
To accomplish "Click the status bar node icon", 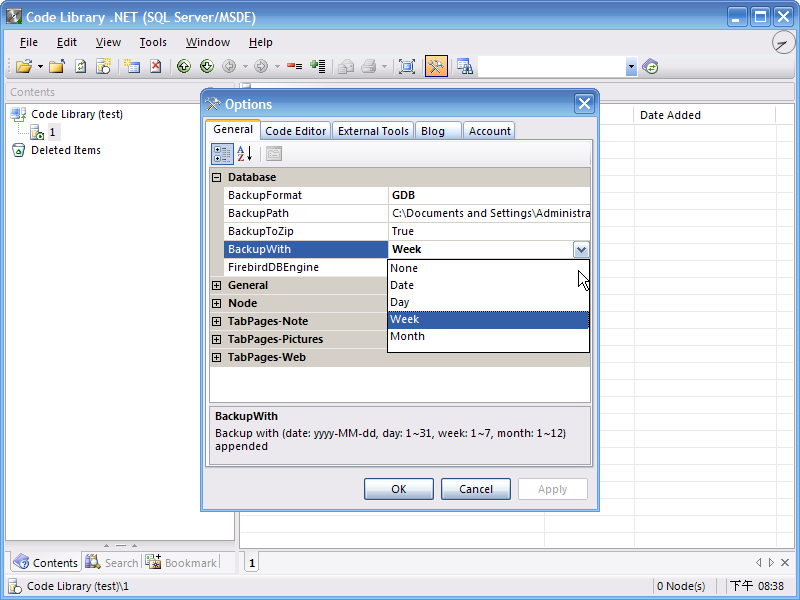I will 14,586.
